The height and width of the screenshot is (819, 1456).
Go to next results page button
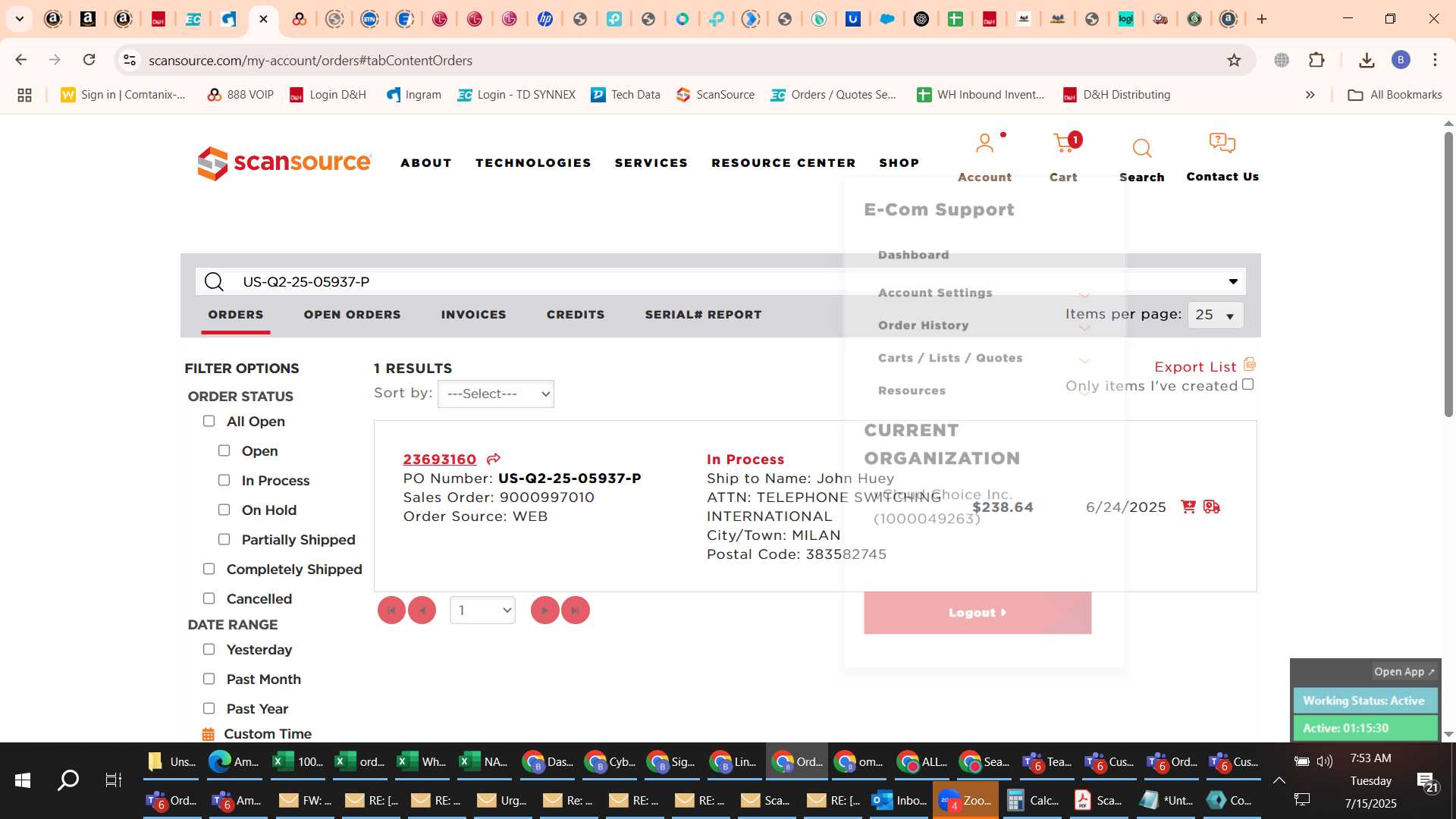[544, 610]
